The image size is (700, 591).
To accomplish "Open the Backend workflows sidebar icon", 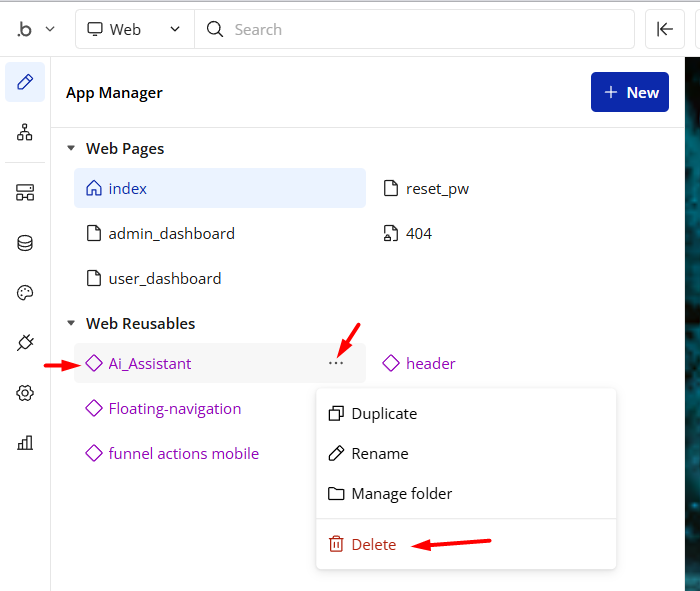I will (x=25, y=193).
